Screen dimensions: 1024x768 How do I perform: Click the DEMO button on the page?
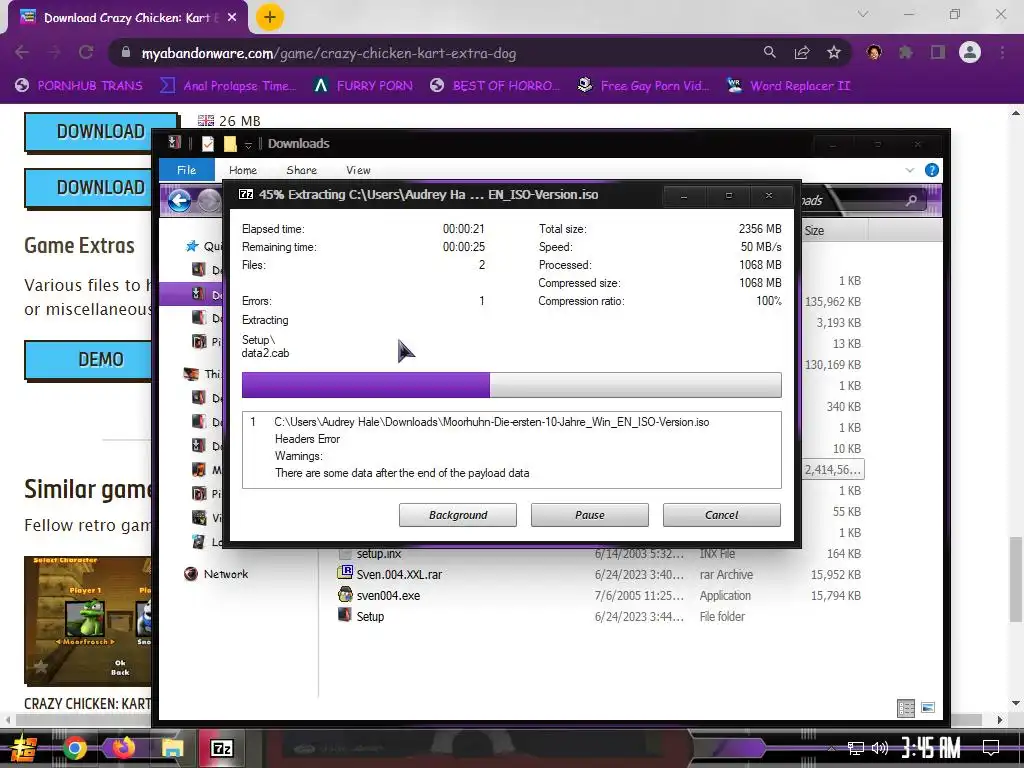(x=88, y=359)
